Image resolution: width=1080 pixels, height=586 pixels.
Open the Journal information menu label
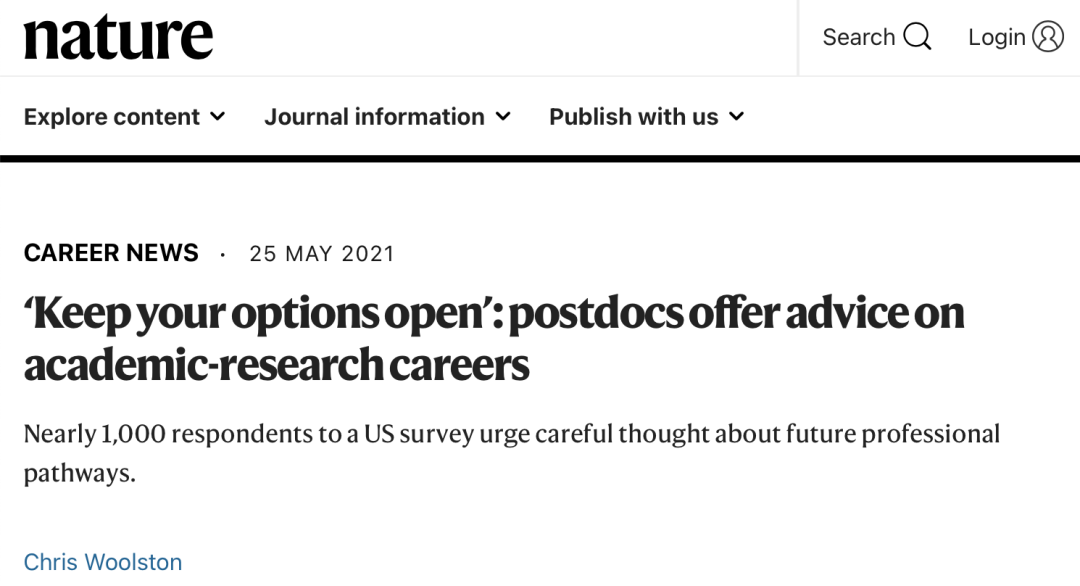(x=375, y=116)
